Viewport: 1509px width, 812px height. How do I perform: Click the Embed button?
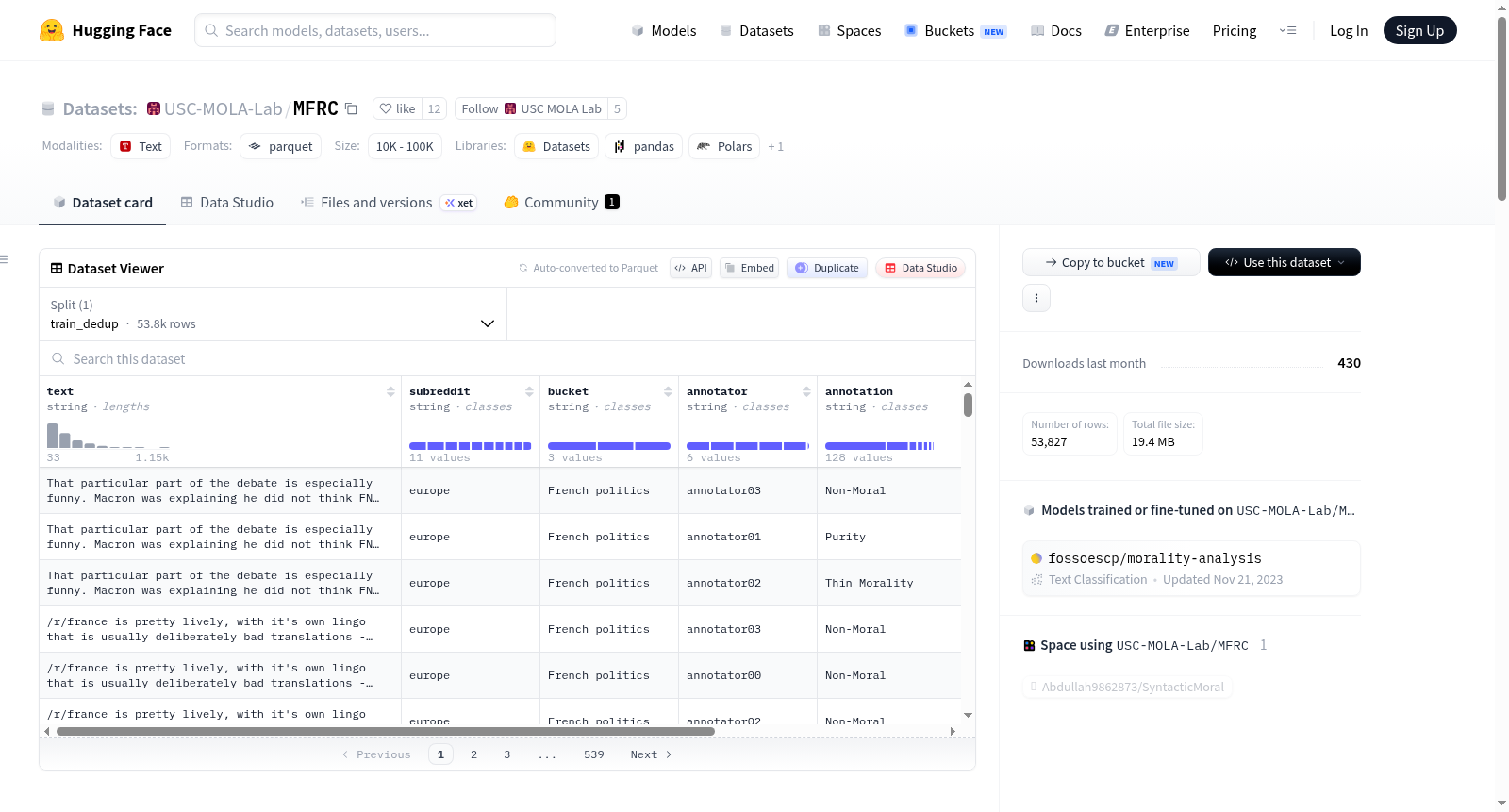(749, 268)
